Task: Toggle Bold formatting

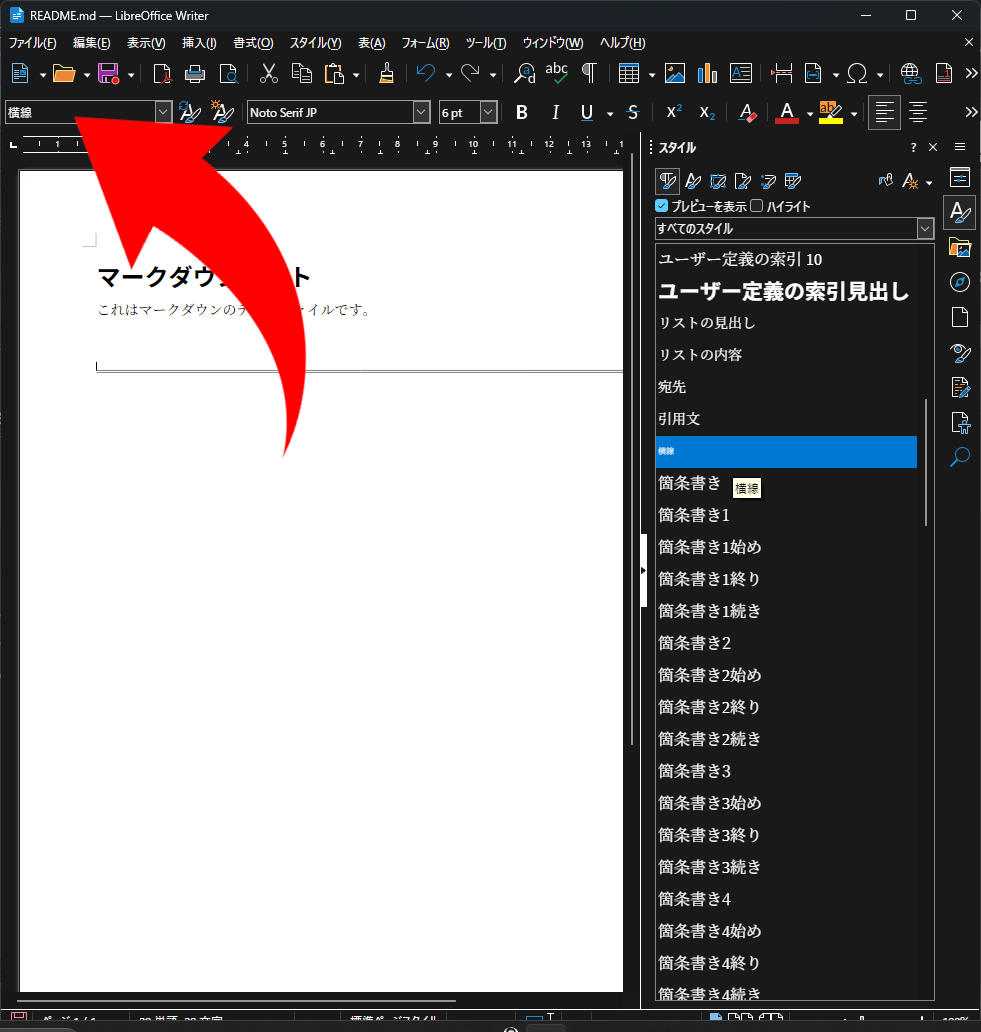Action: point(521,112)
